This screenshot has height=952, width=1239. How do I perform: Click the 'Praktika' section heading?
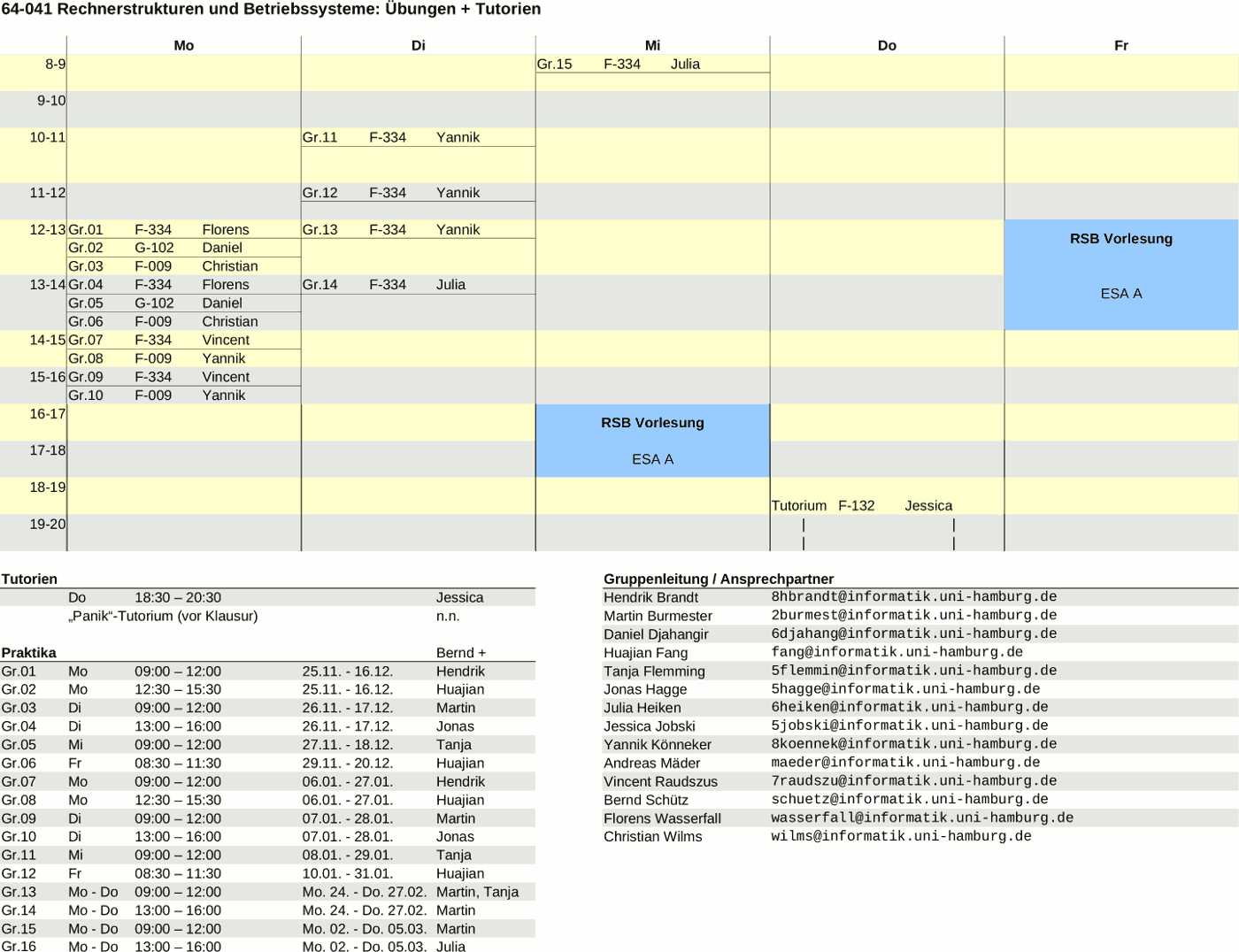tap(28, 653)
